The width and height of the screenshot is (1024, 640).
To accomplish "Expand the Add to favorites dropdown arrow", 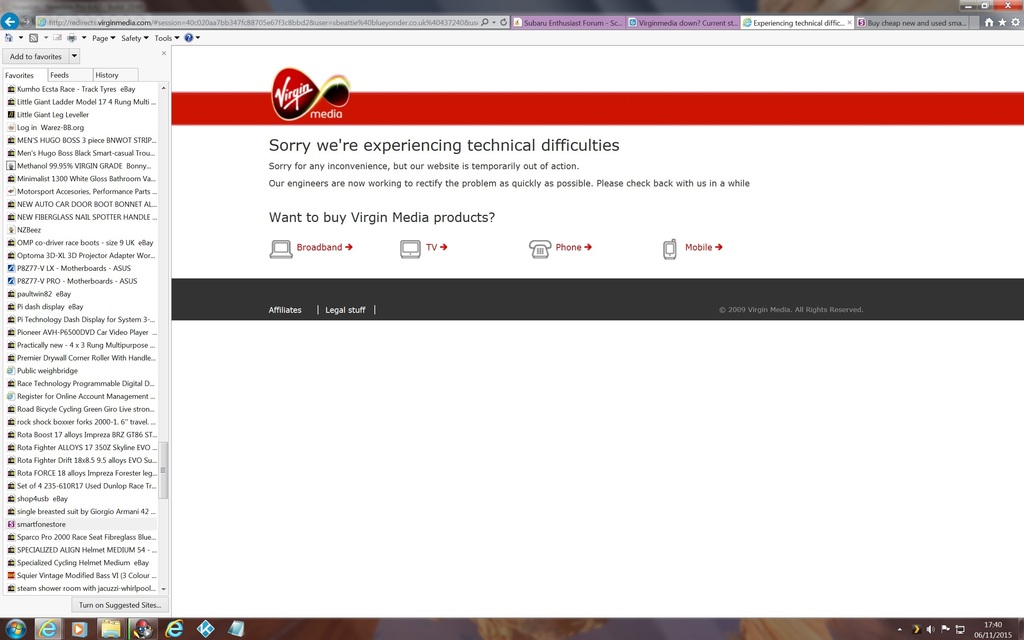I will (74, 56).
